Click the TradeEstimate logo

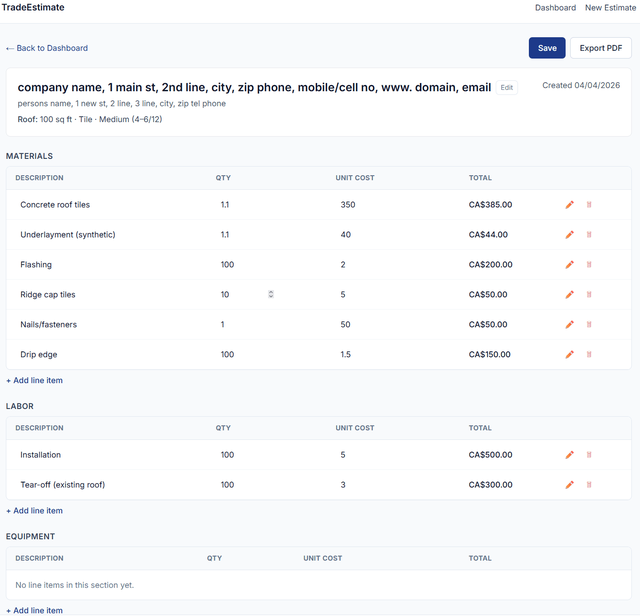tap(33, 7)
